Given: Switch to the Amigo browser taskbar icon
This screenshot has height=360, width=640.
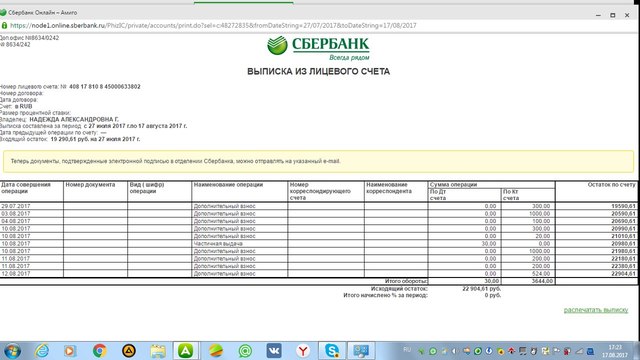Looking at the screenshot, I should 186,351.
